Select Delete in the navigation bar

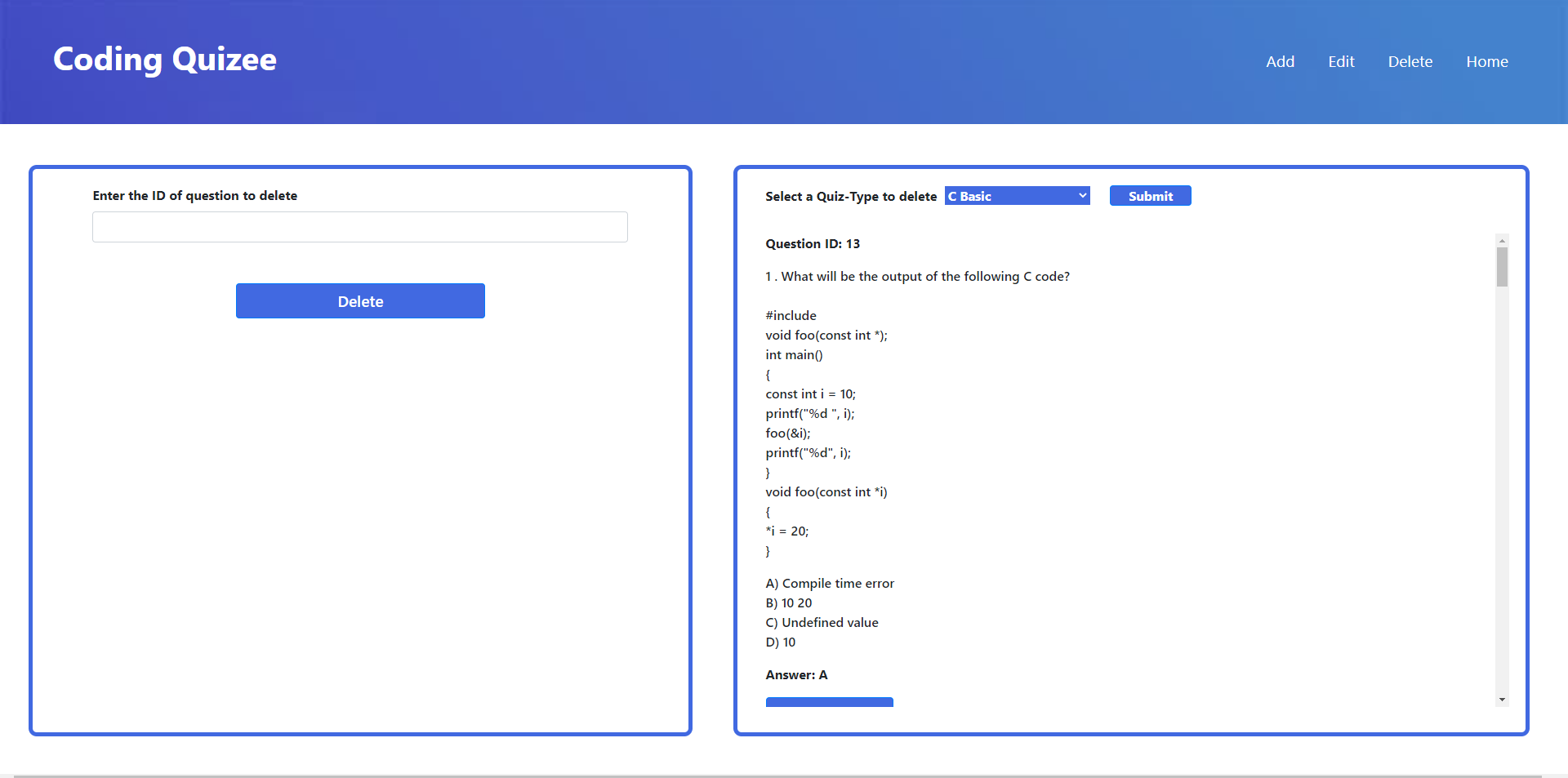pos(1410,61)
